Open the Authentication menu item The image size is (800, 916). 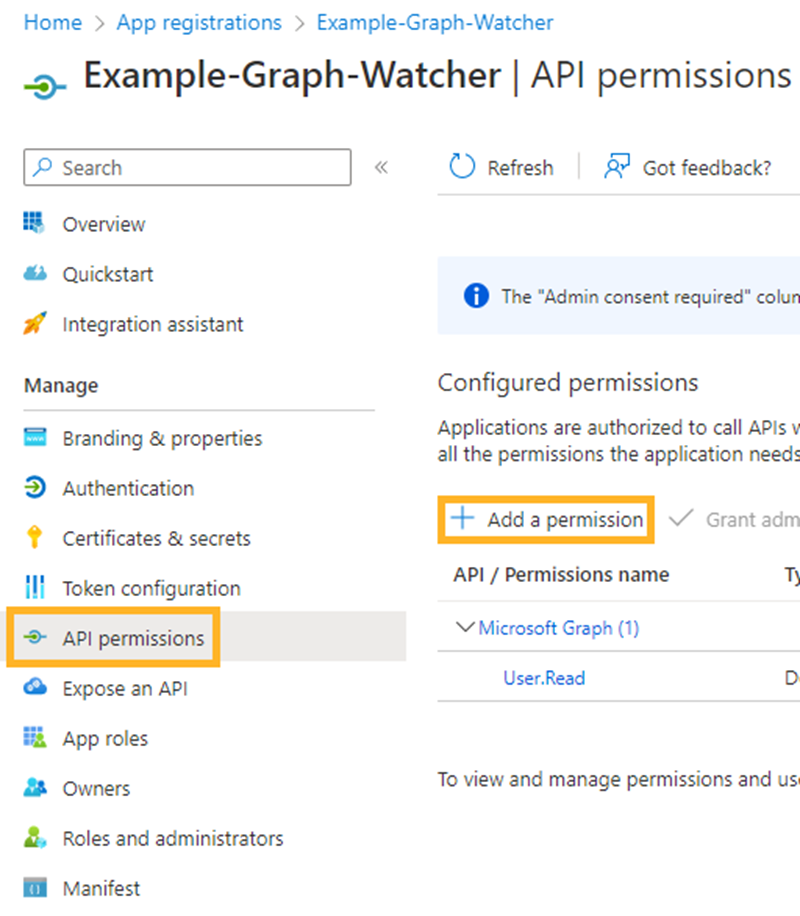(128, 488)
